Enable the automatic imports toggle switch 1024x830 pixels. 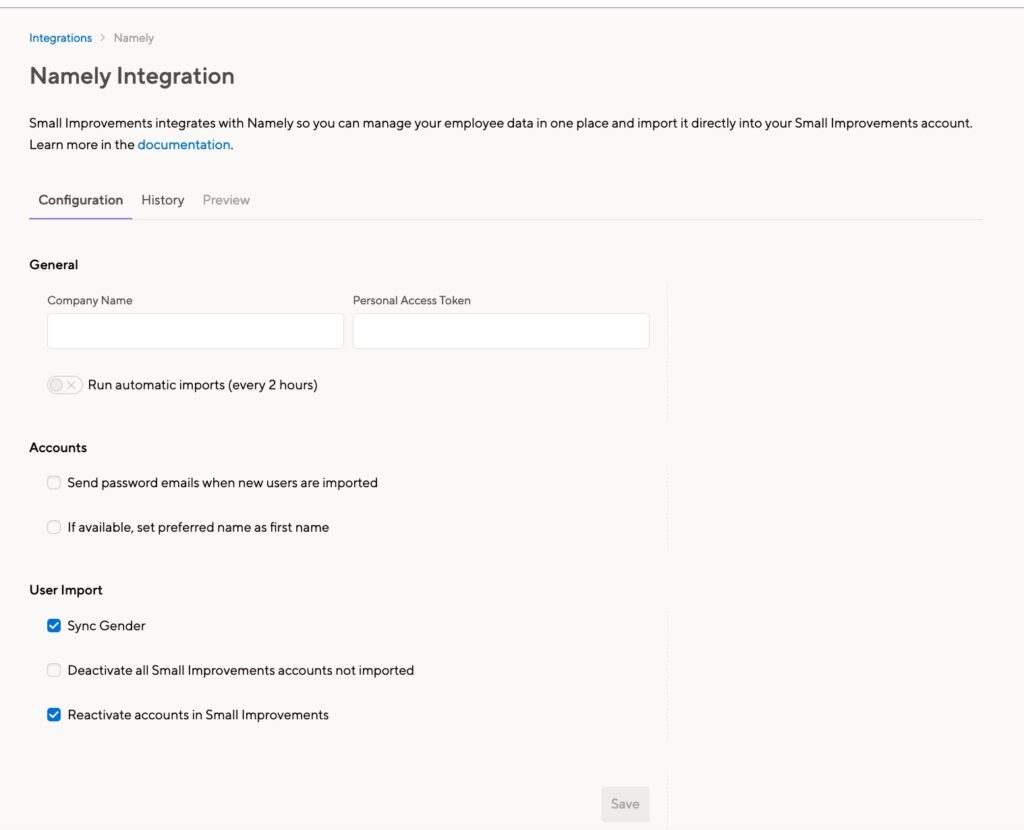[x=64, y=385]
